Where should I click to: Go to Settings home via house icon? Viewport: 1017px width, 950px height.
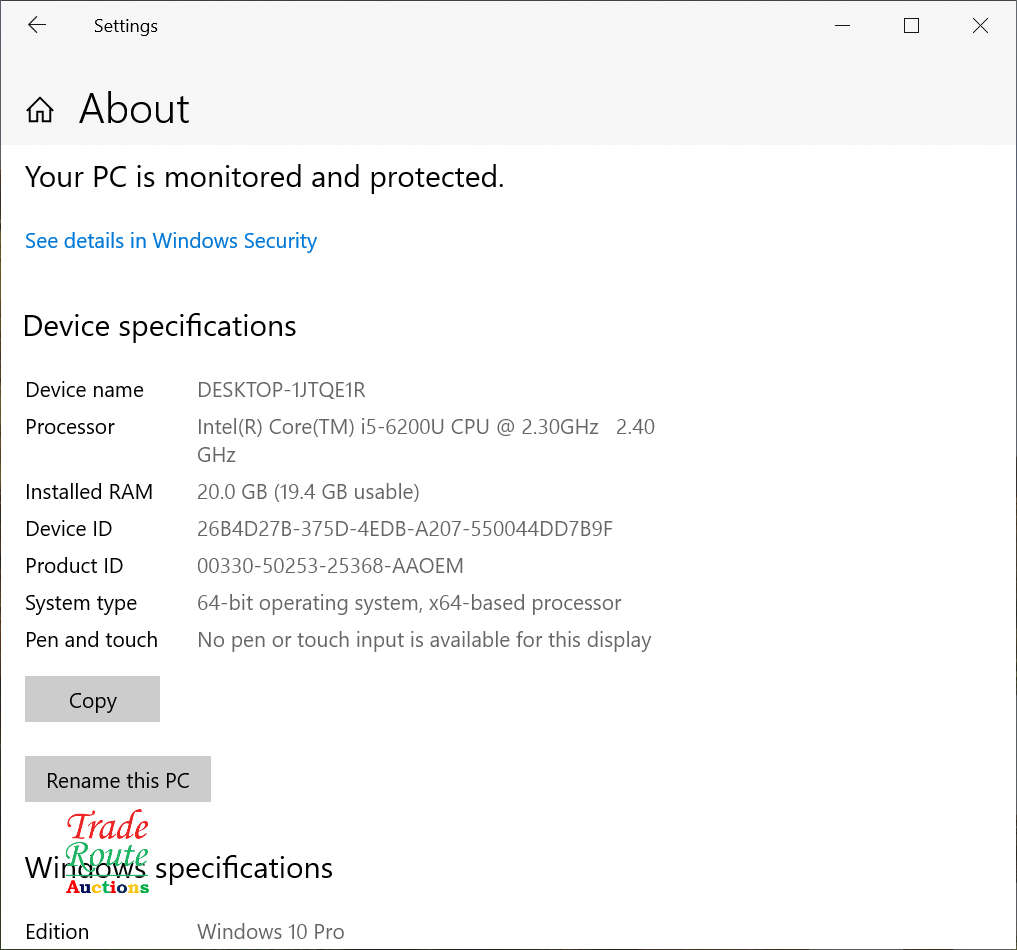pos(40,110)
